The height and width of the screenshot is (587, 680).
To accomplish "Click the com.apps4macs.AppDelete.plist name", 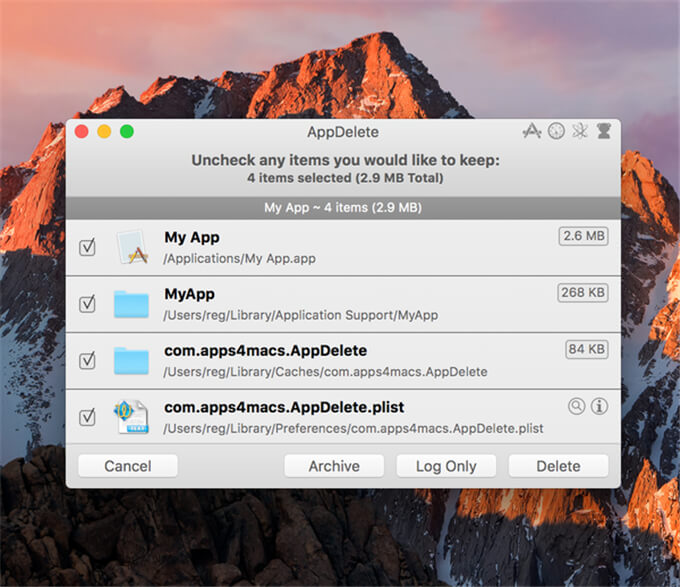I will point(284,408).
